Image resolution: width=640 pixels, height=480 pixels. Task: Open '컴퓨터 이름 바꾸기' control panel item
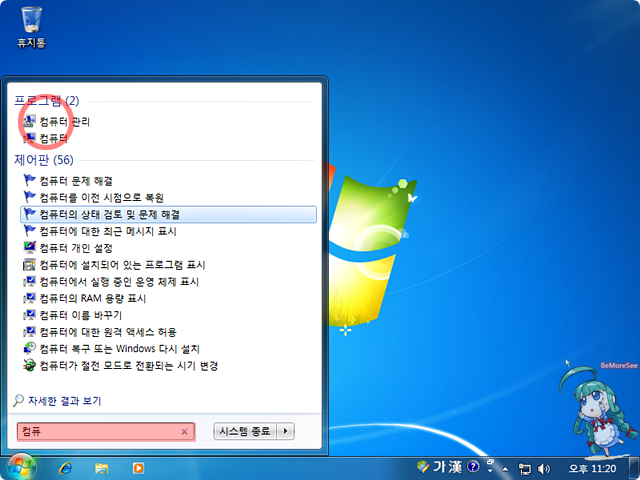[81, 315]
